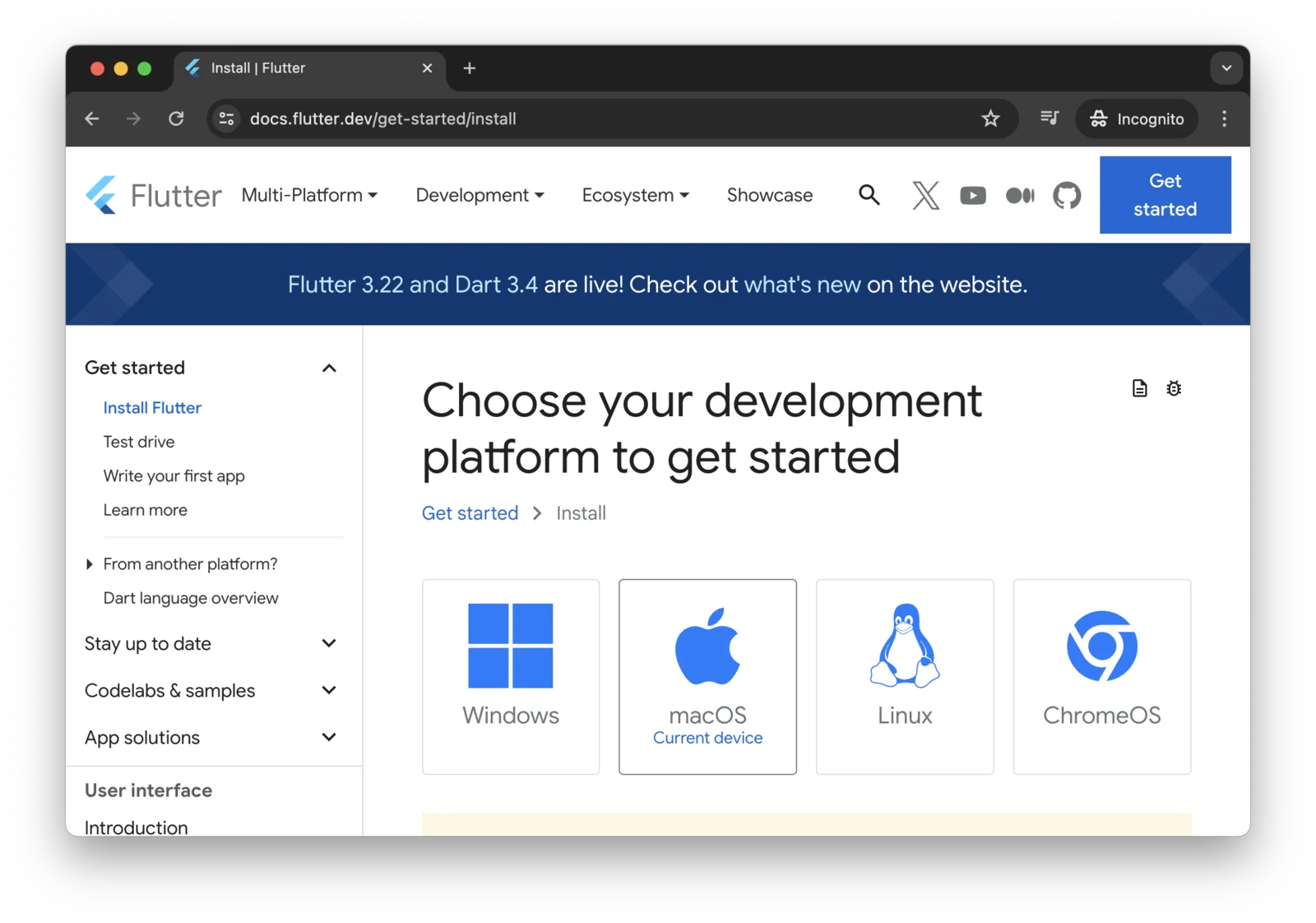Image resolution: width=1316 pixels, height=923 pixels.
Task: Click the site information icon in address bar
Action: [227, 118]
